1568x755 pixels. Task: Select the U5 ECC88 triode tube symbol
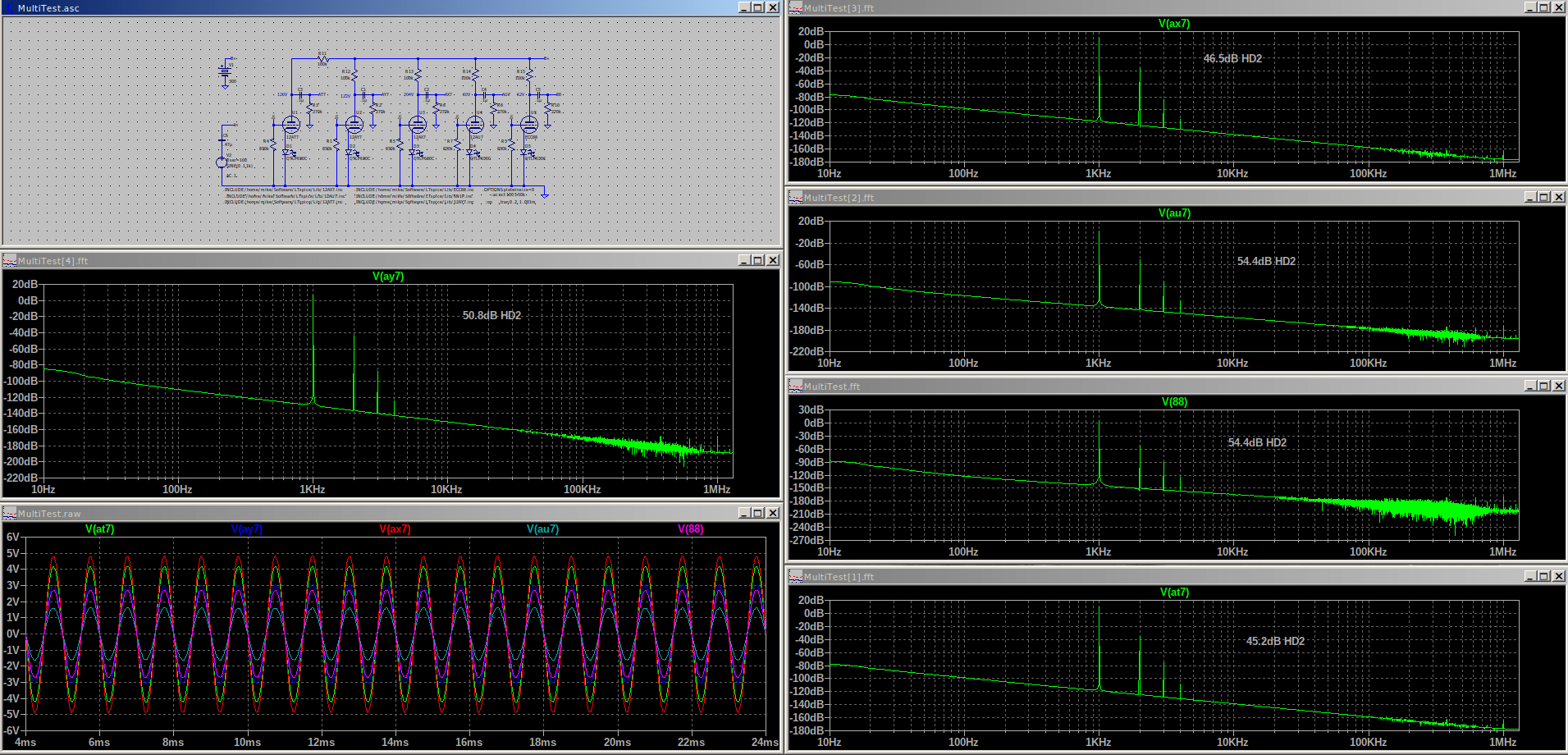tap(529, 125)
